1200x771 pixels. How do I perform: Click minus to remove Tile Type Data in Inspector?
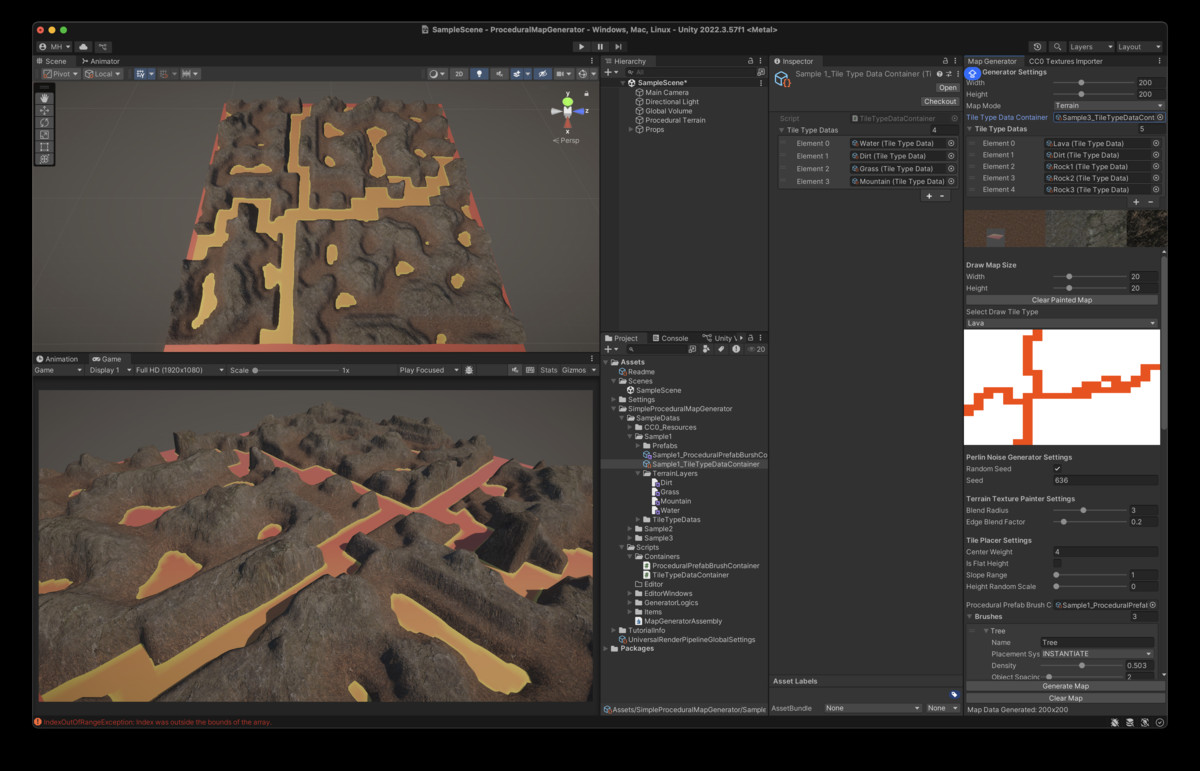[x=942, y=196]
